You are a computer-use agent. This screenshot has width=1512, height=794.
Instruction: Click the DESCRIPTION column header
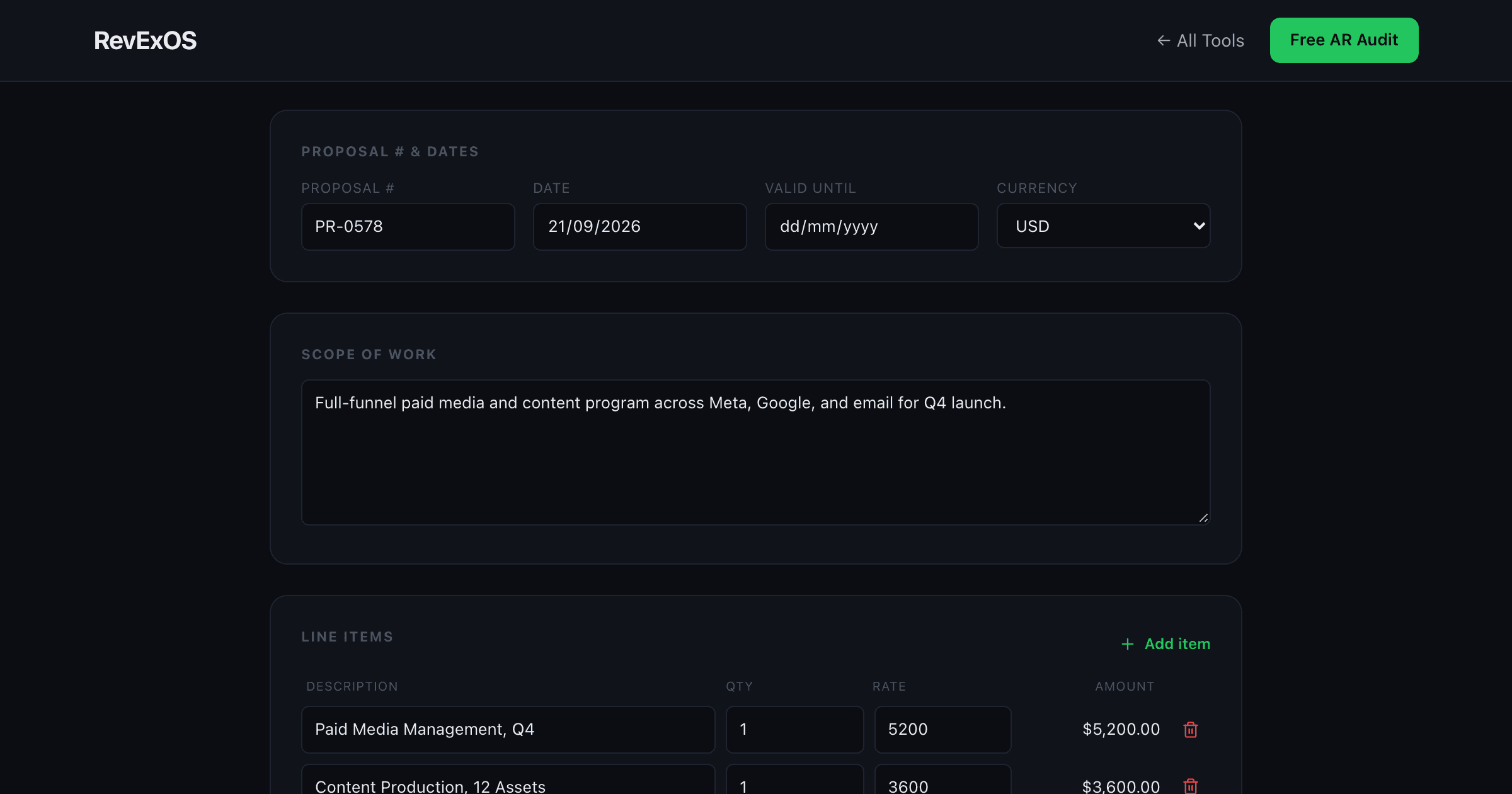(x=352, y=687)
